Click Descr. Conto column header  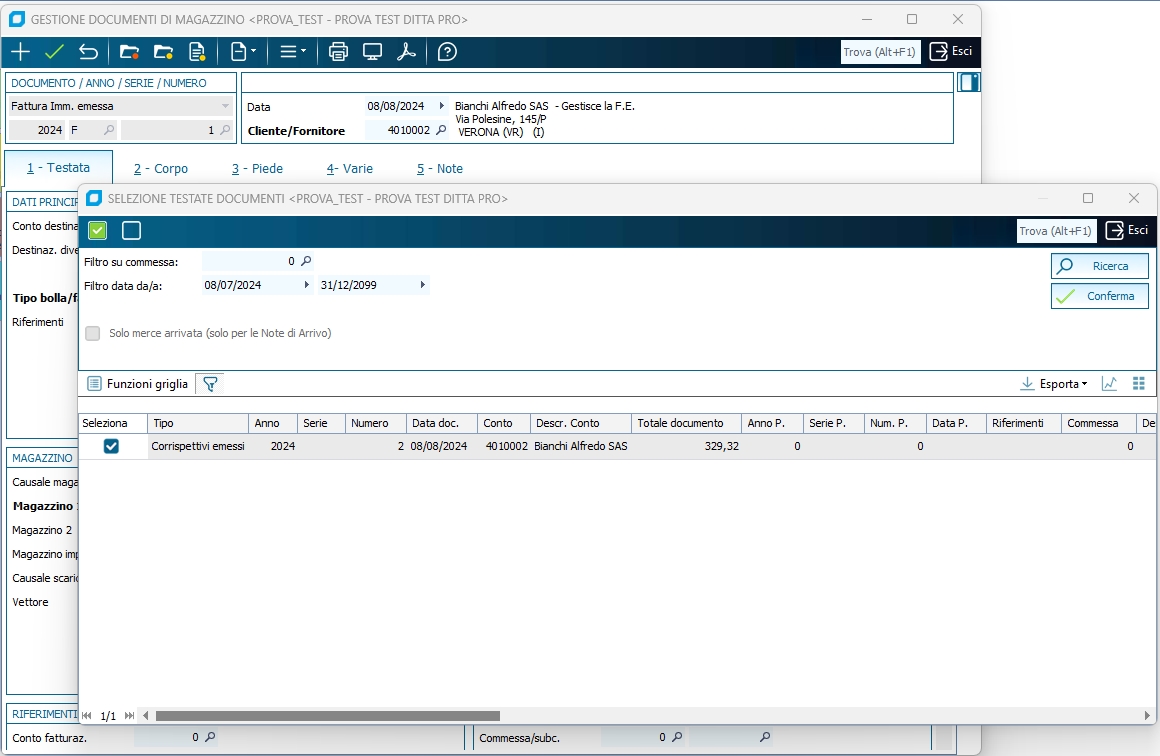point(581,423)
